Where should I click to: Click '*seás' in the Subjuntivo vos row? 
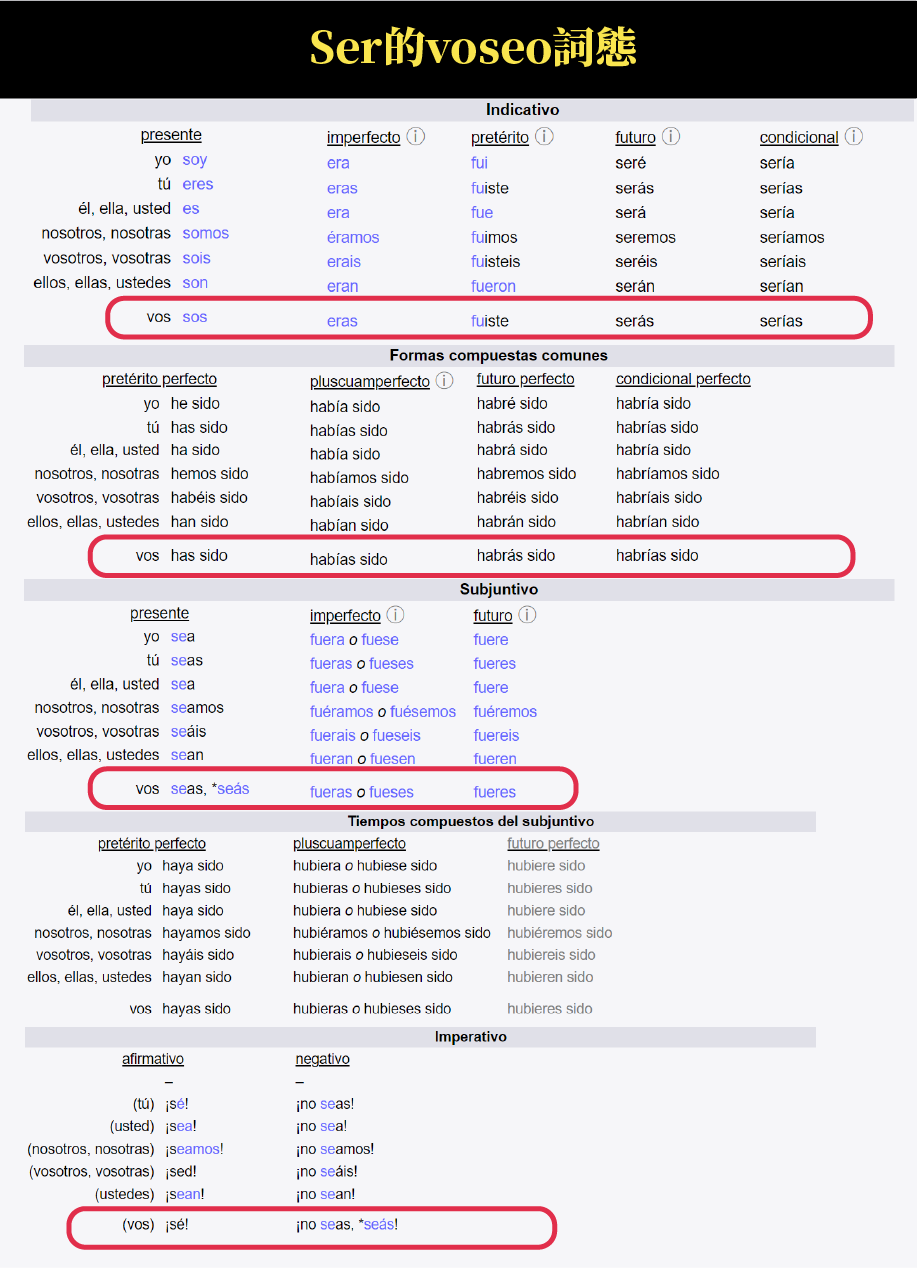[232, 789]
